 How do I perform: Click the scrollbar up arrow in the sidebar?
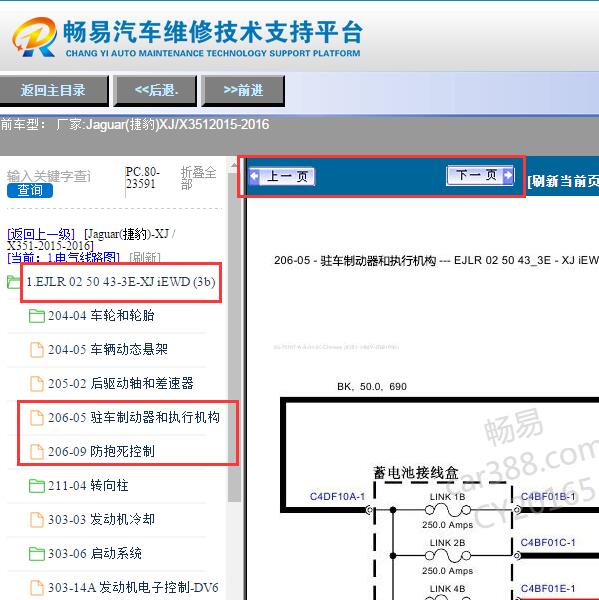click(x=234, y=165)
